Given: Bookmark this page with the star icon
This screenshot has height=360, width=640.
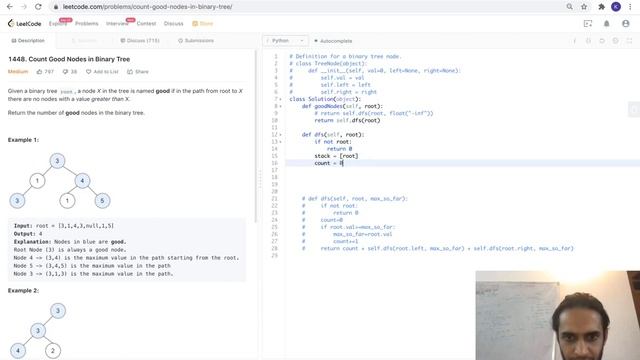Looking at the screenshot, I should click(584, 7).
